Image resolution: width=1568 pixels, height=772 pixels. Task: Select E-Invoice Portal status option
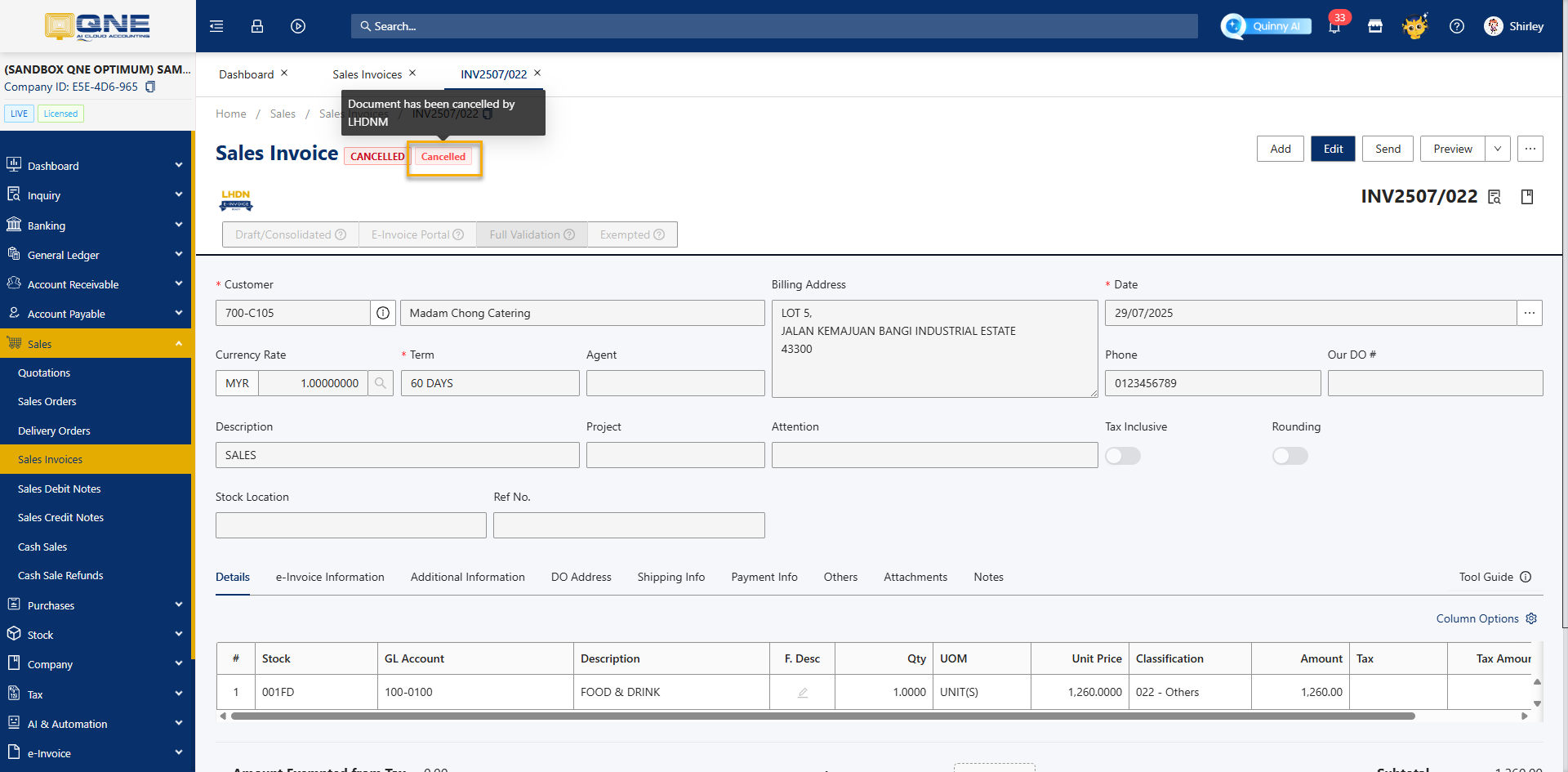coord(417,234)
